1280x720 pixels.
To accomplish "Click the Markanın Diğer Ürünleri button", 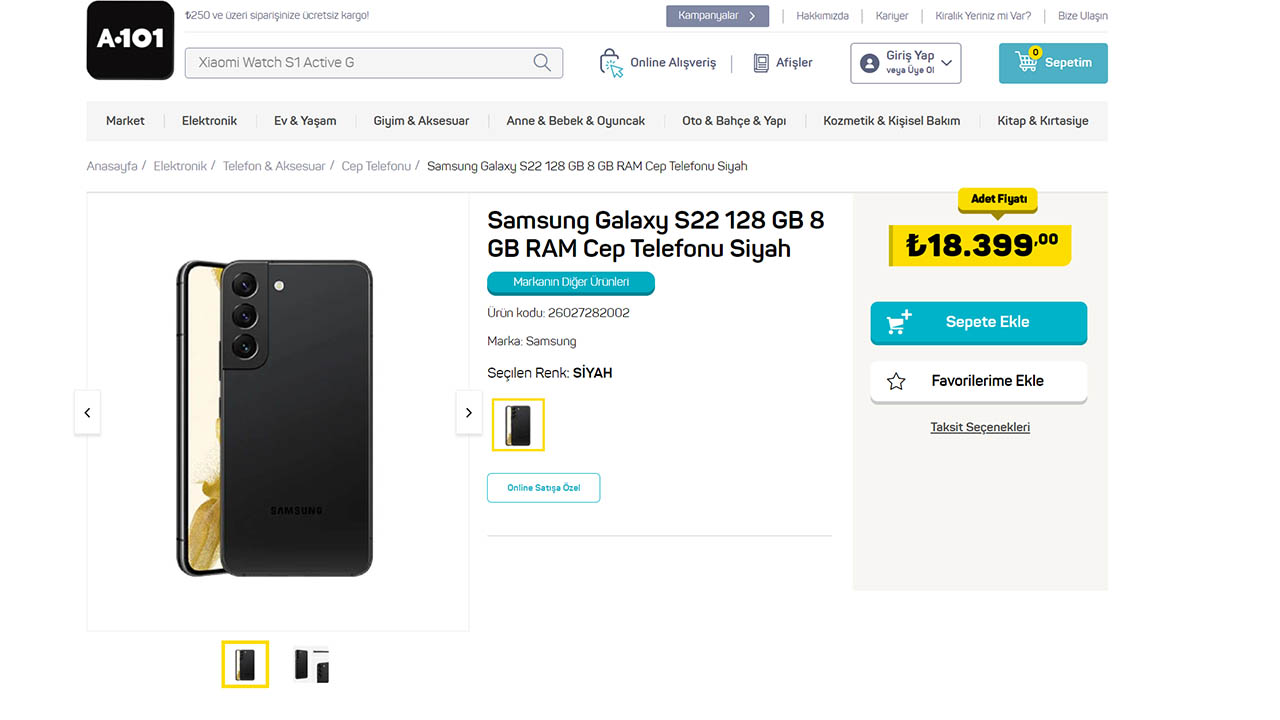I will [x=571, y=283].
